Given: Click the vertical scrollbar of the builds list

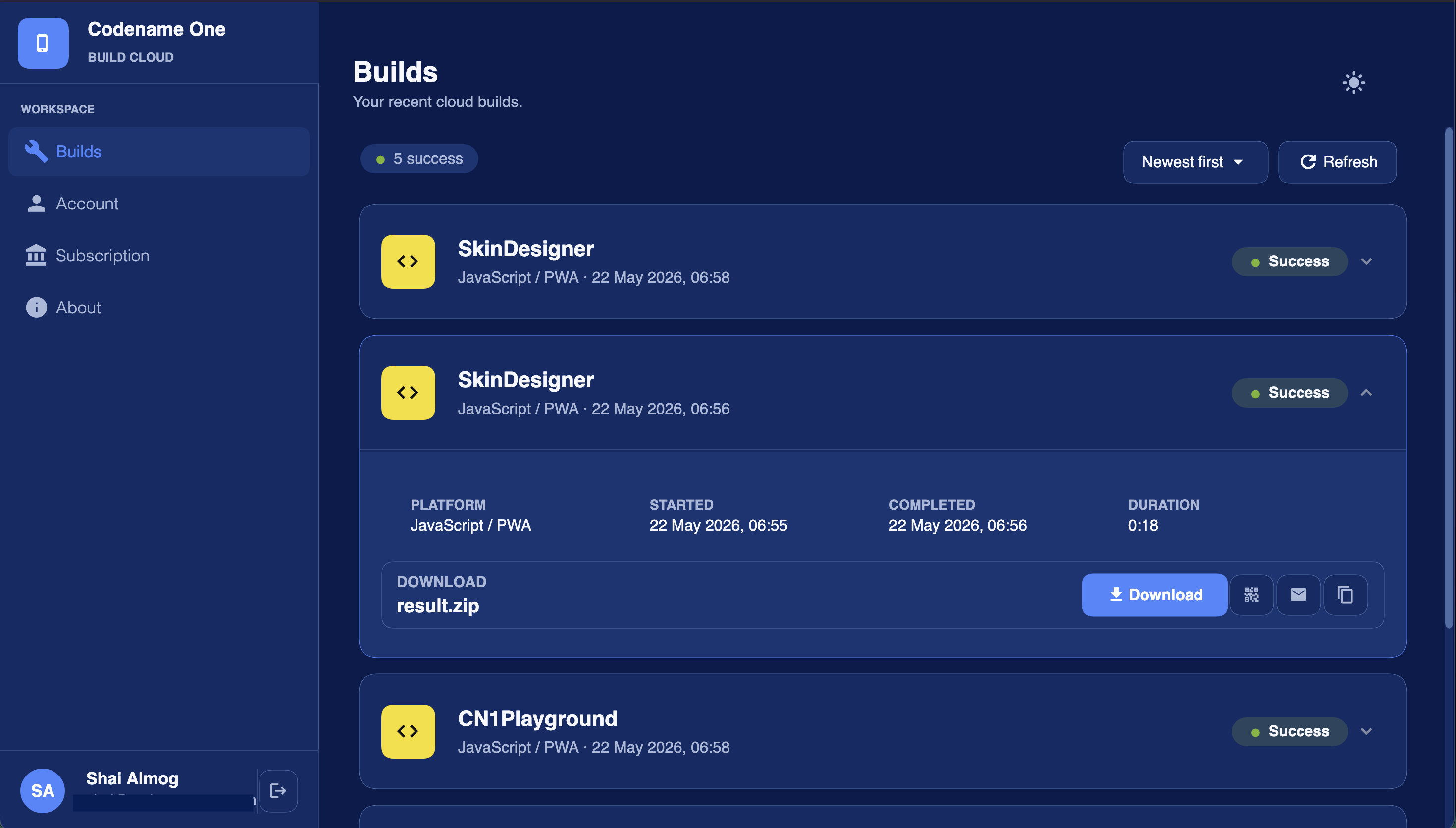Looking at the screenshot, I should point(1449,378).
